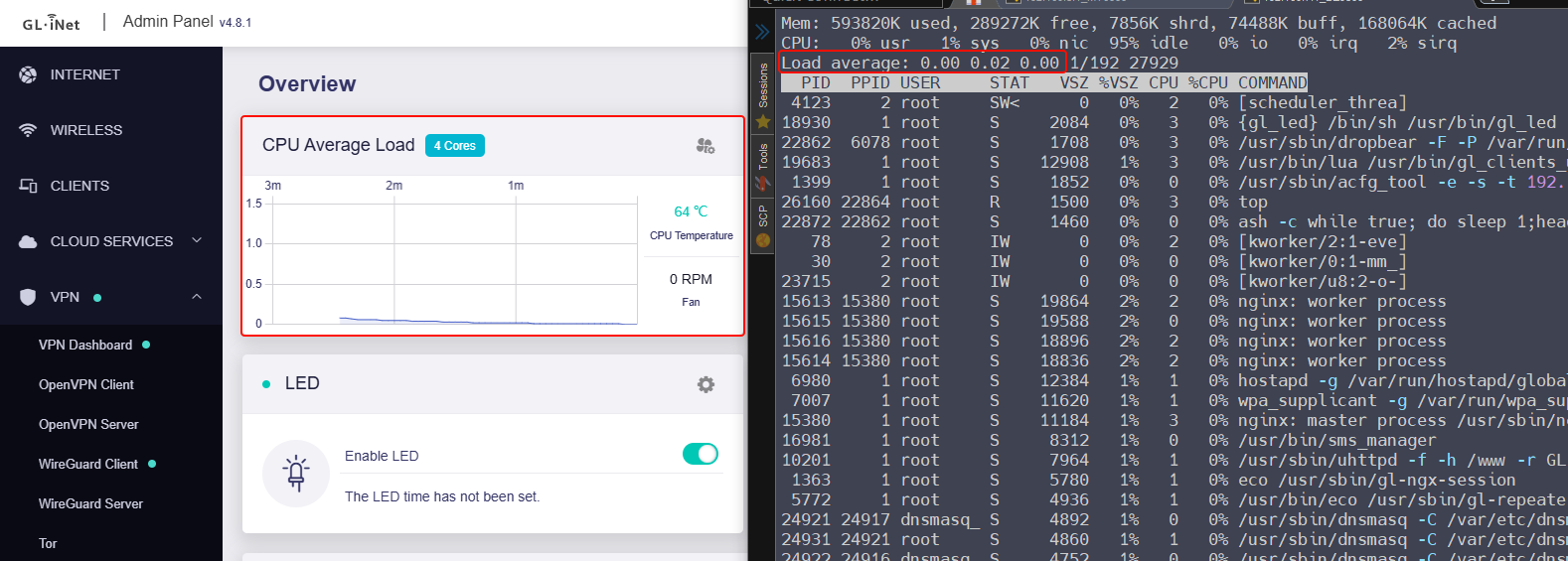This screenshot has height=561, width=1568.
Task: Click the VPN shield icon
Action: coord(28,297)
